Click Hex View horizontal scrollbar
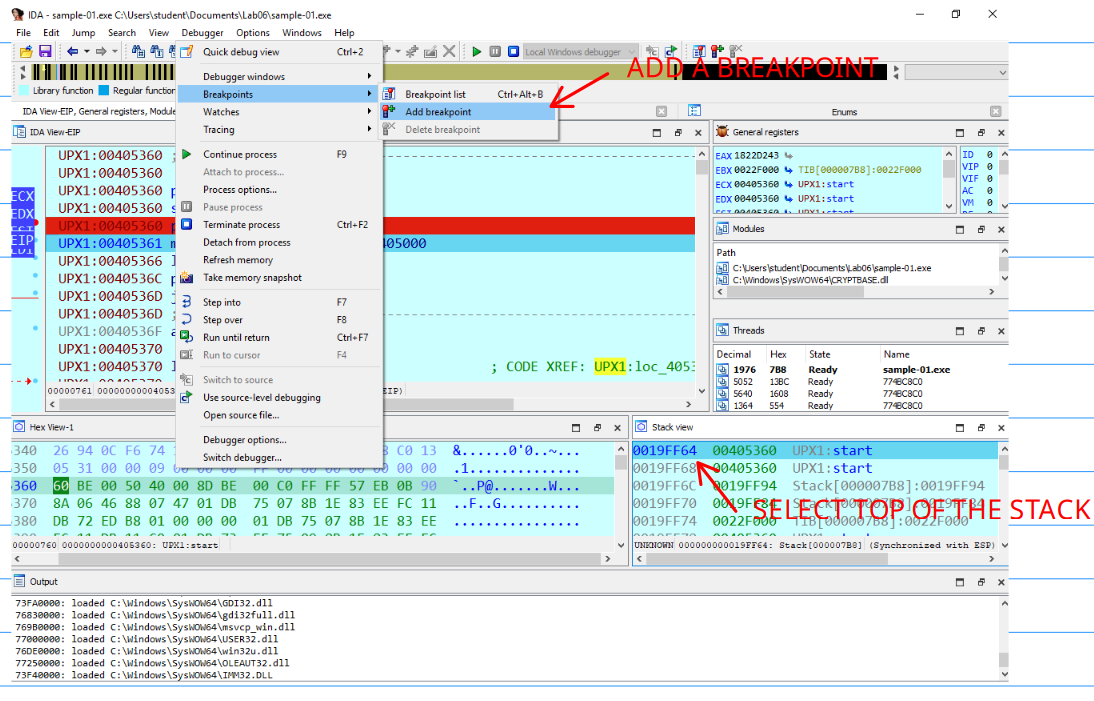Viewport: 1094px width, 701px height. [x=315, y=559]
